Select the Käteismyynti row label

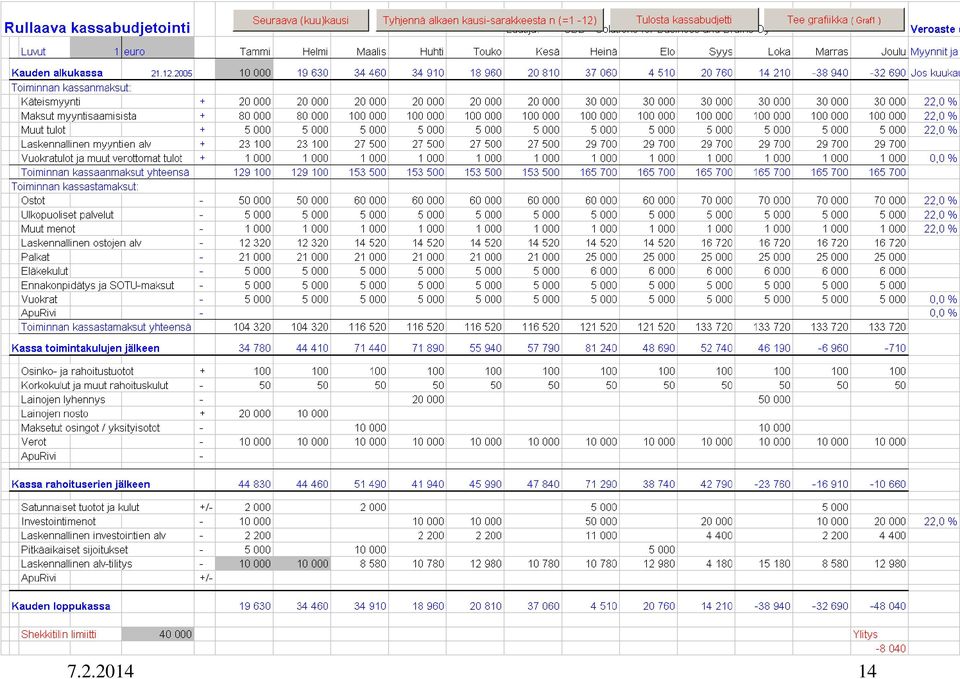click(50, 102)
